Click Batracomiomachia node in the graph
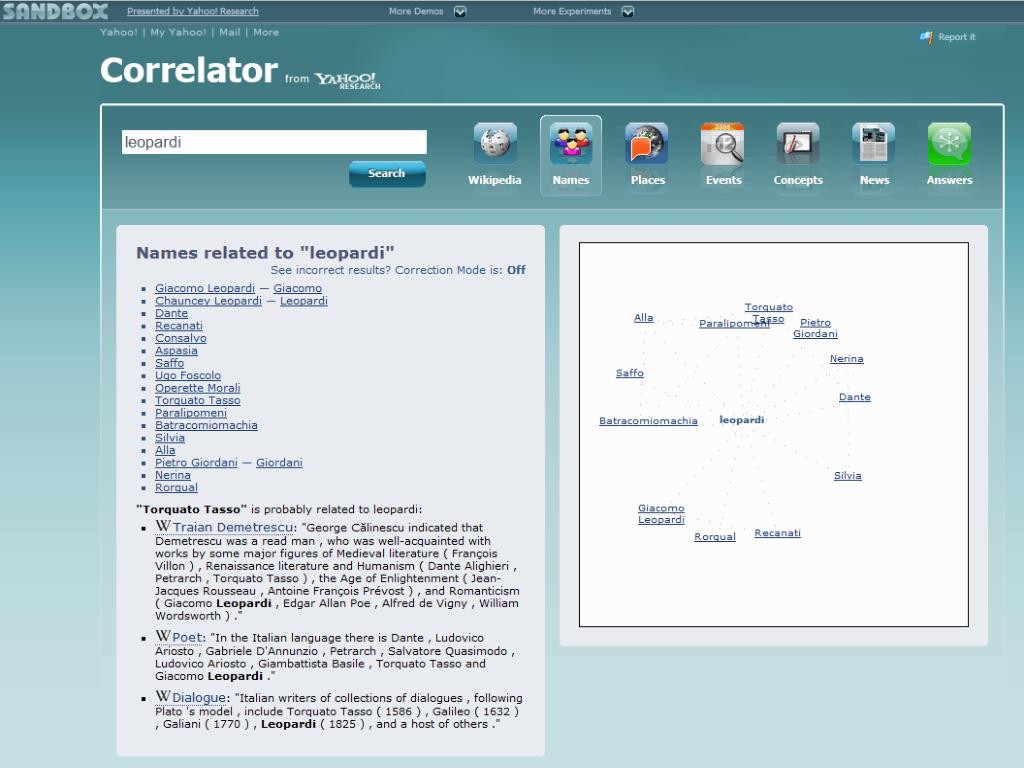Screen dimensions: 1024x768 (x=648, y=421)
